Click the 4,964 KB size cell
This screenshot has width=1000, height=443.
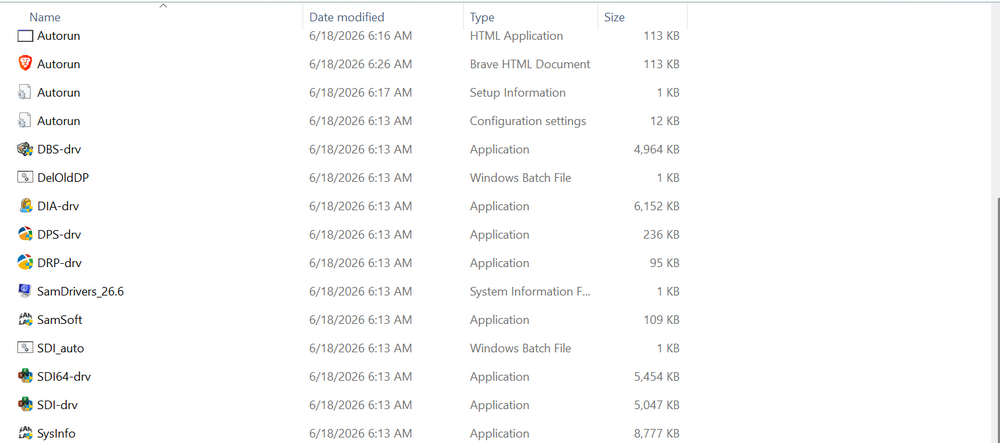pyautogui.click(x=657, y=149)
